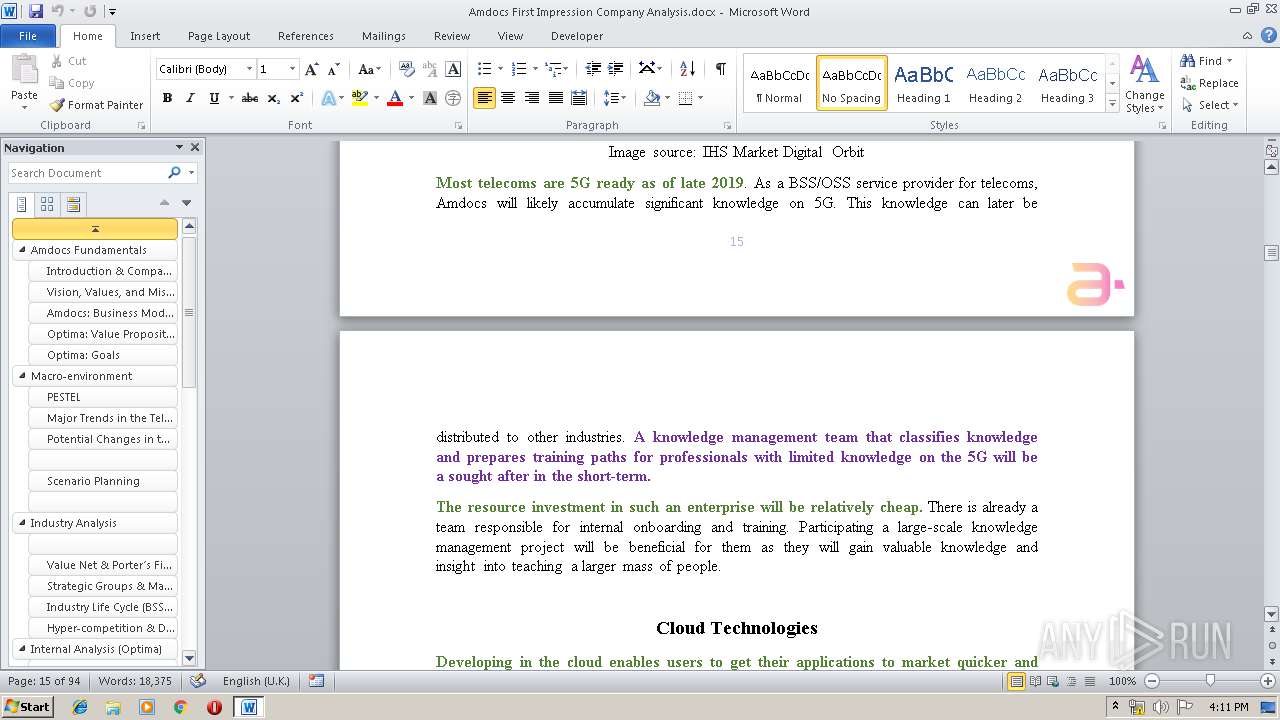Viewport: 1280px width, 720px height.
Task: Click the Search Document field
Action: tap(87, 173)
